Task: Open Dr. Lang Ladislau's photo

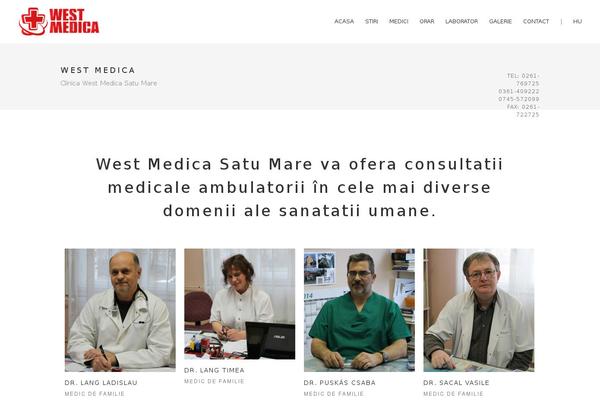Action: click(x=120, y=310)
